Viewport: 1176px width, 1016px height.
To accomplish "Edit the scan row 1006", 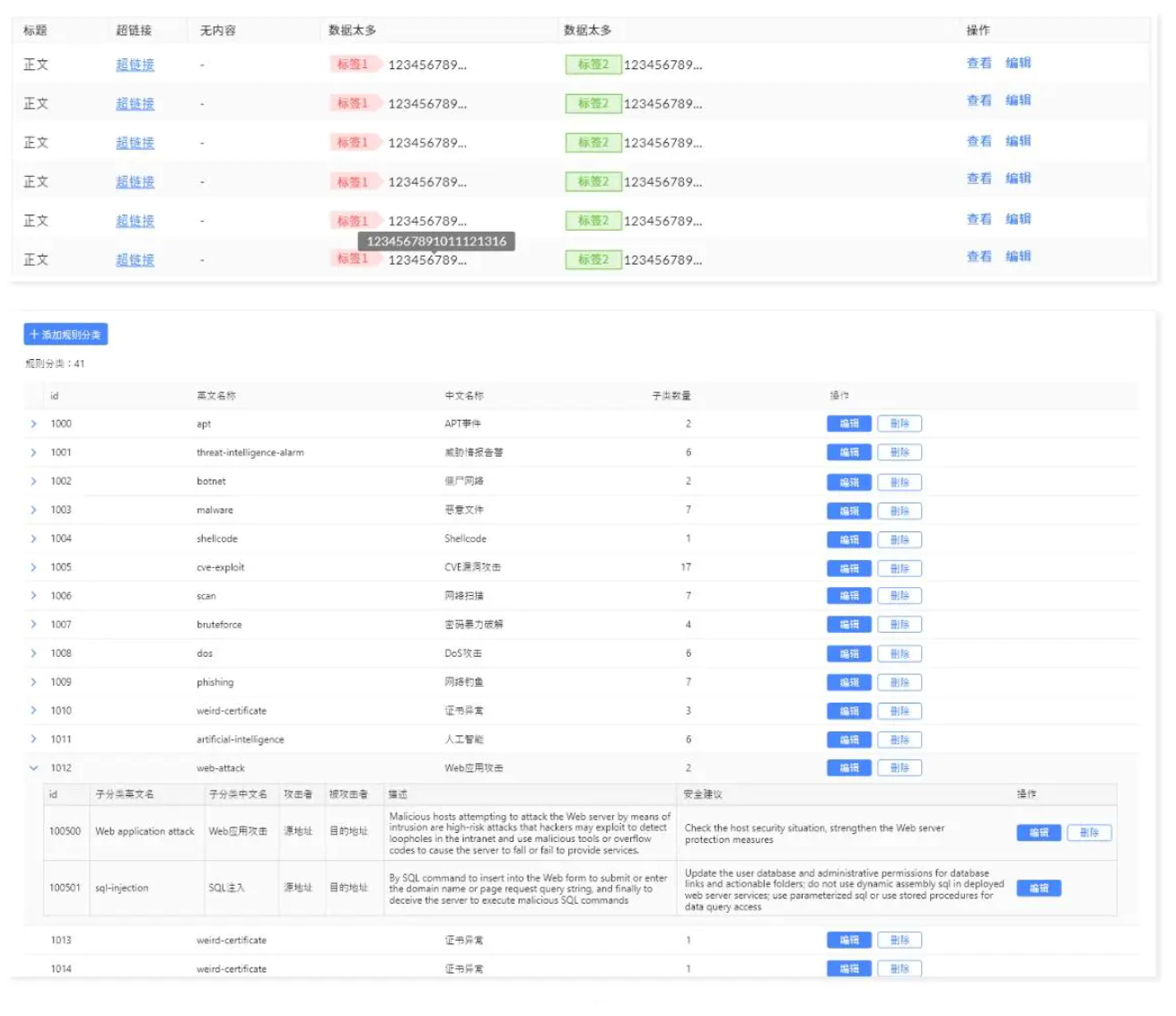I will 849,596.
